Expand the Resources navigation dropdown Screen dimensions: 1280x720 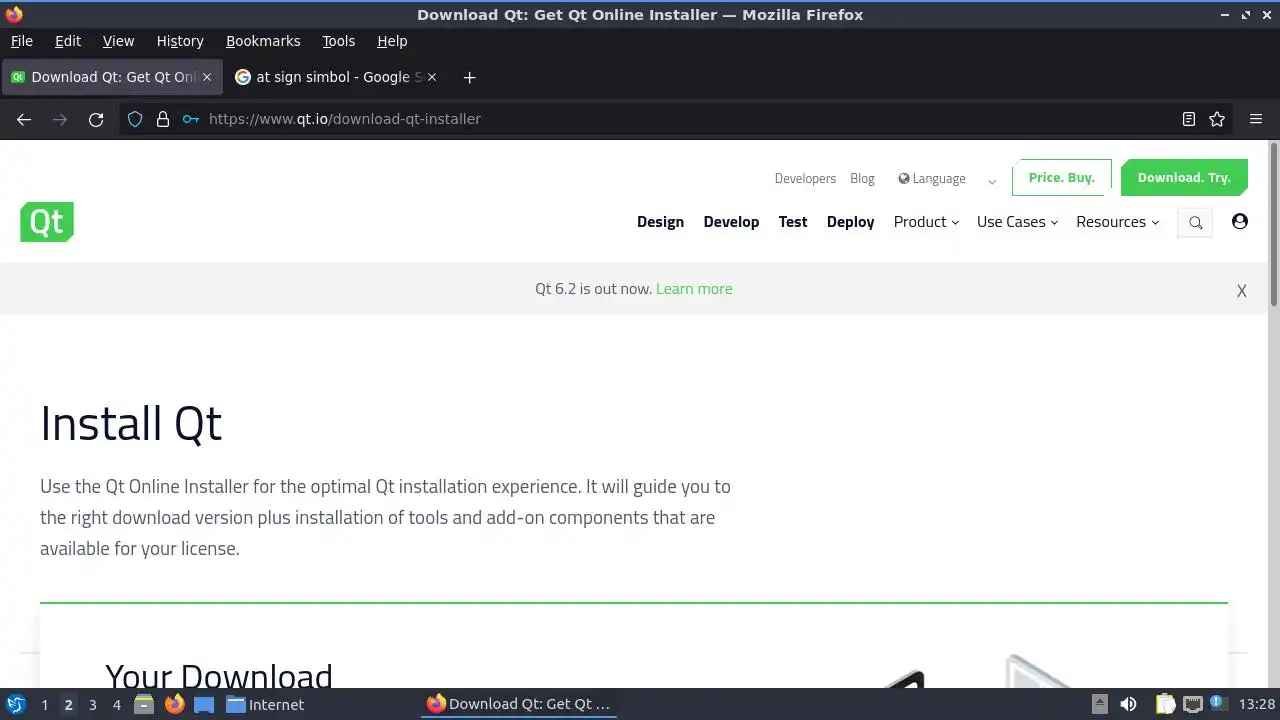point(1117,222)
